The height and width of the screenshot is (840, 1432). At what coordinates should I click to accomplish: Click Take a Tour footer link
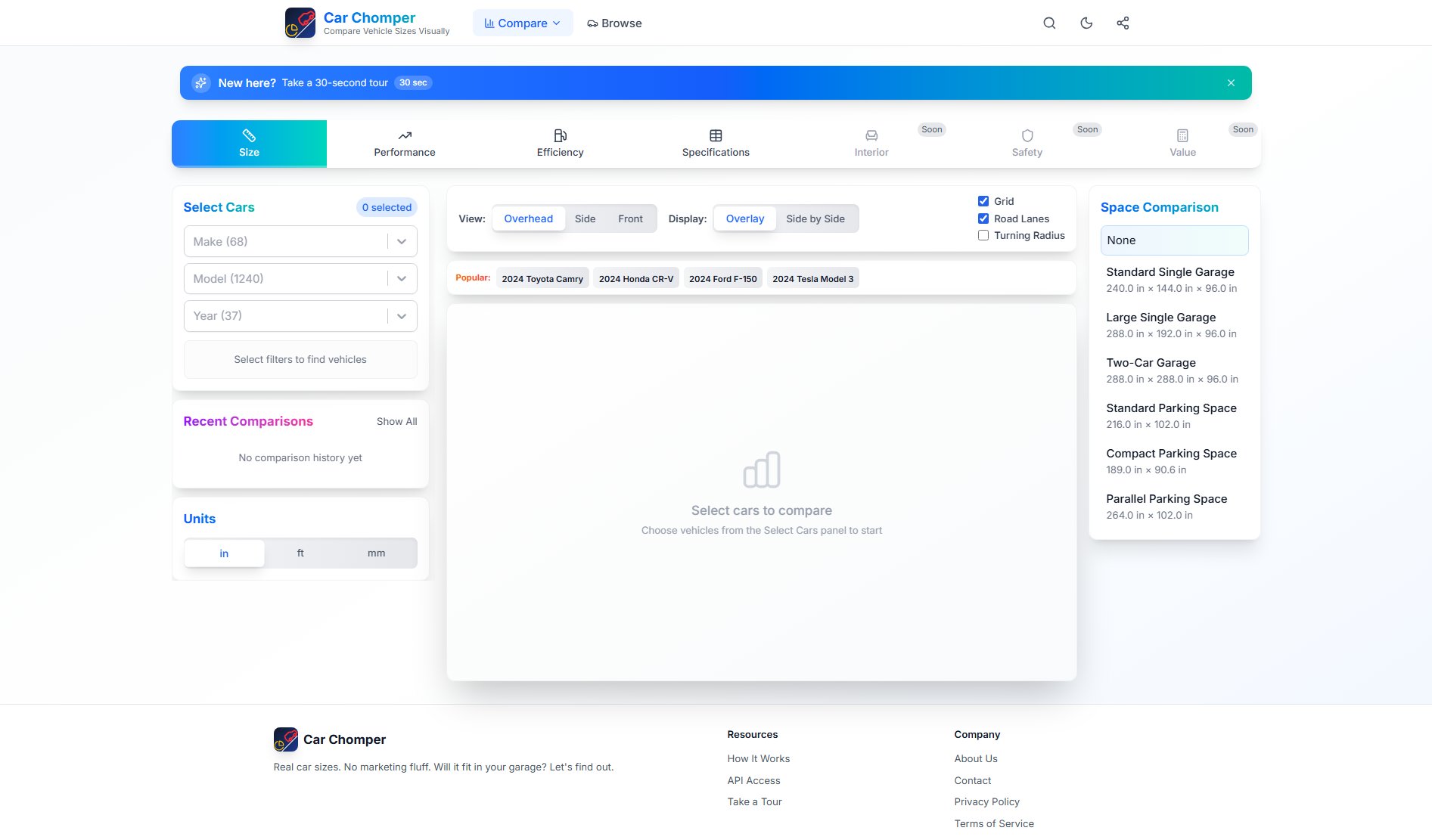[754, 802]
